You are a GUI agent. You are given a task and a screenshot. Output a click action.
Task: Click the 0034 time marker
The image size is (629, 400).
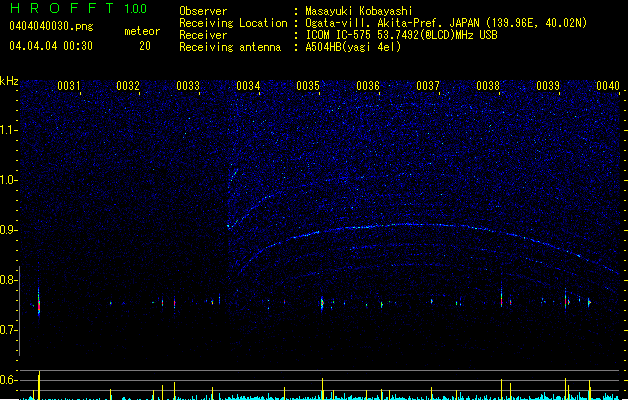tap(248, 86)
